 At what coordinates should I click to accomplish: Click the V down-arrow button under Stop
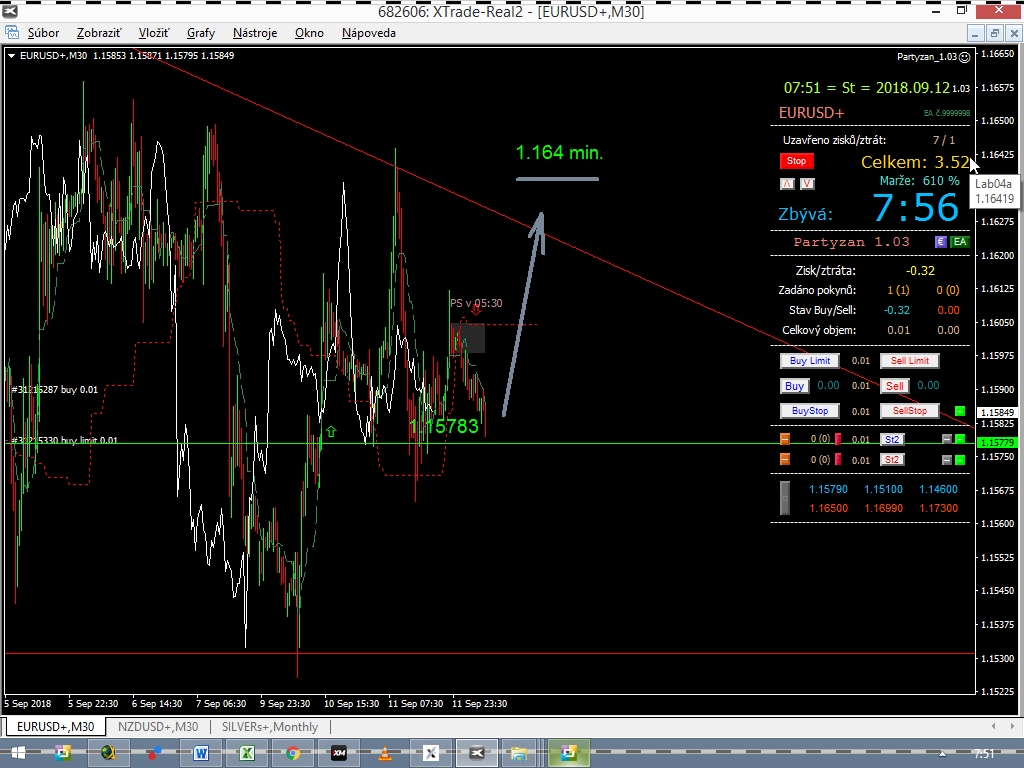807,184
